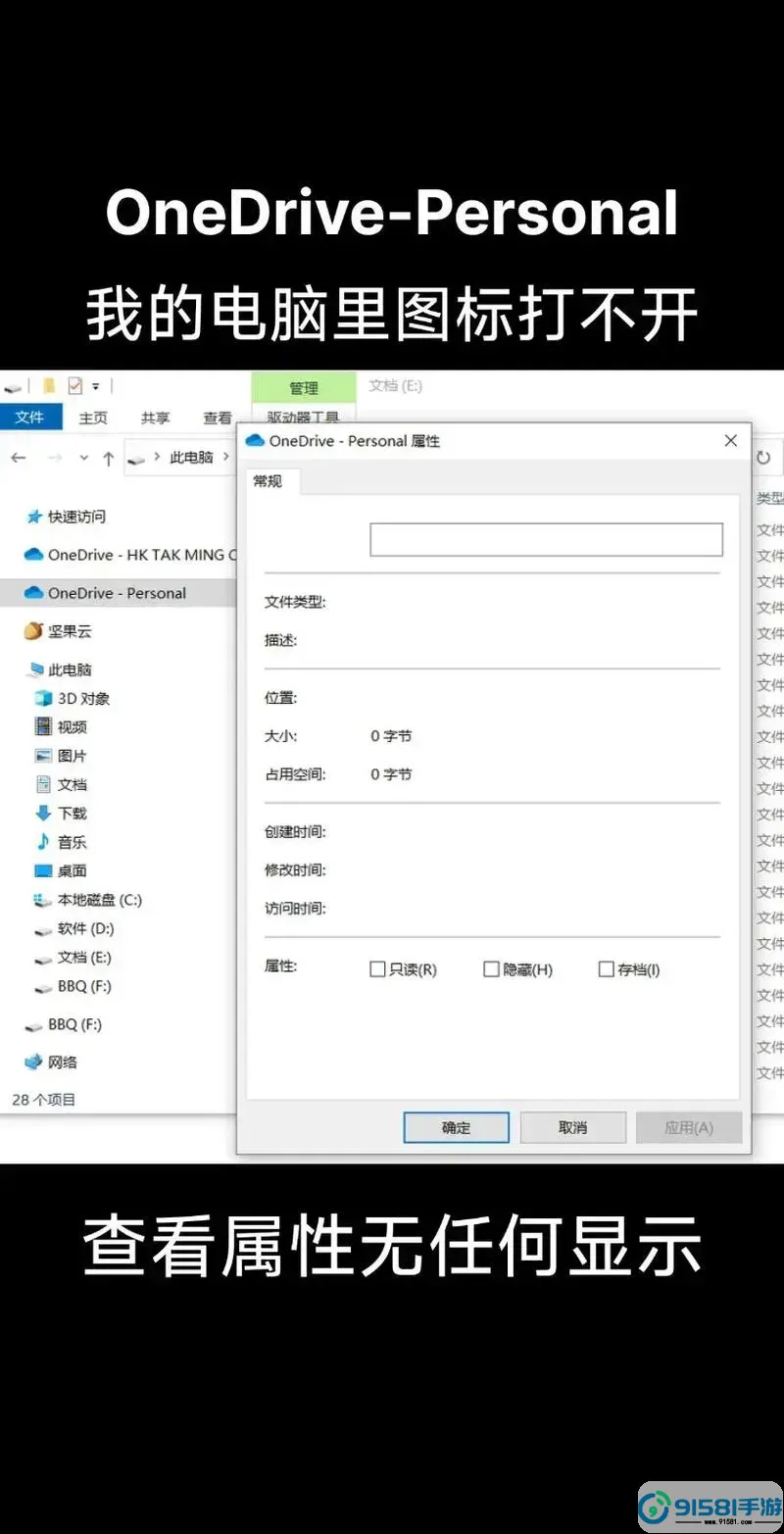Switch to the 主页 ribbon tab
784x1534 pixels.
(93, 418)
